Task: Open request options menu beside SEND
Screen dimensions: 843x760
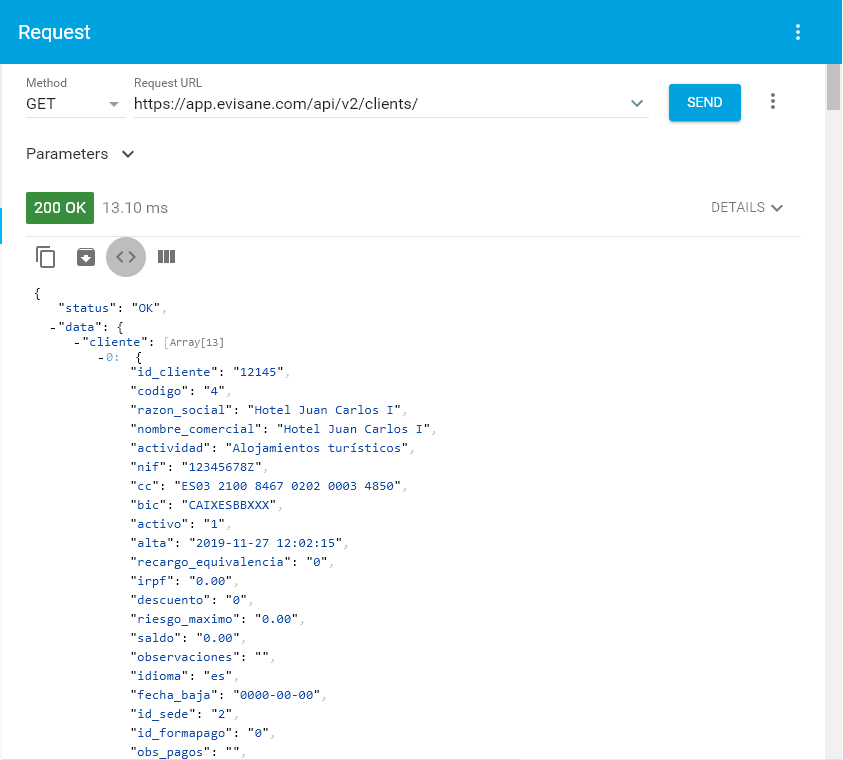Action: [772, 102]
